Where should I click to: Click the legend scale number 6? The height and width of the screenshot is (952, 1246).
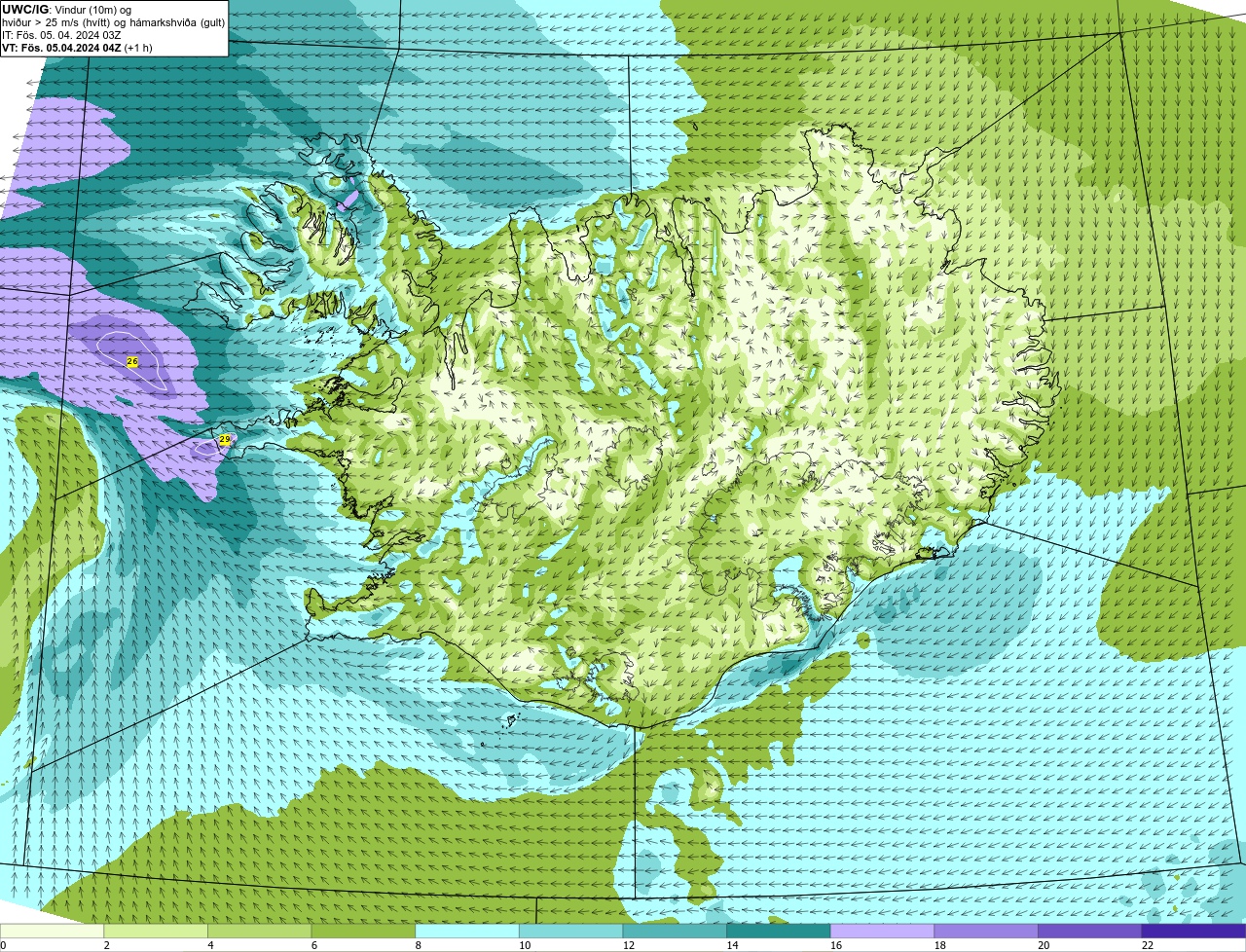(313, 945)
